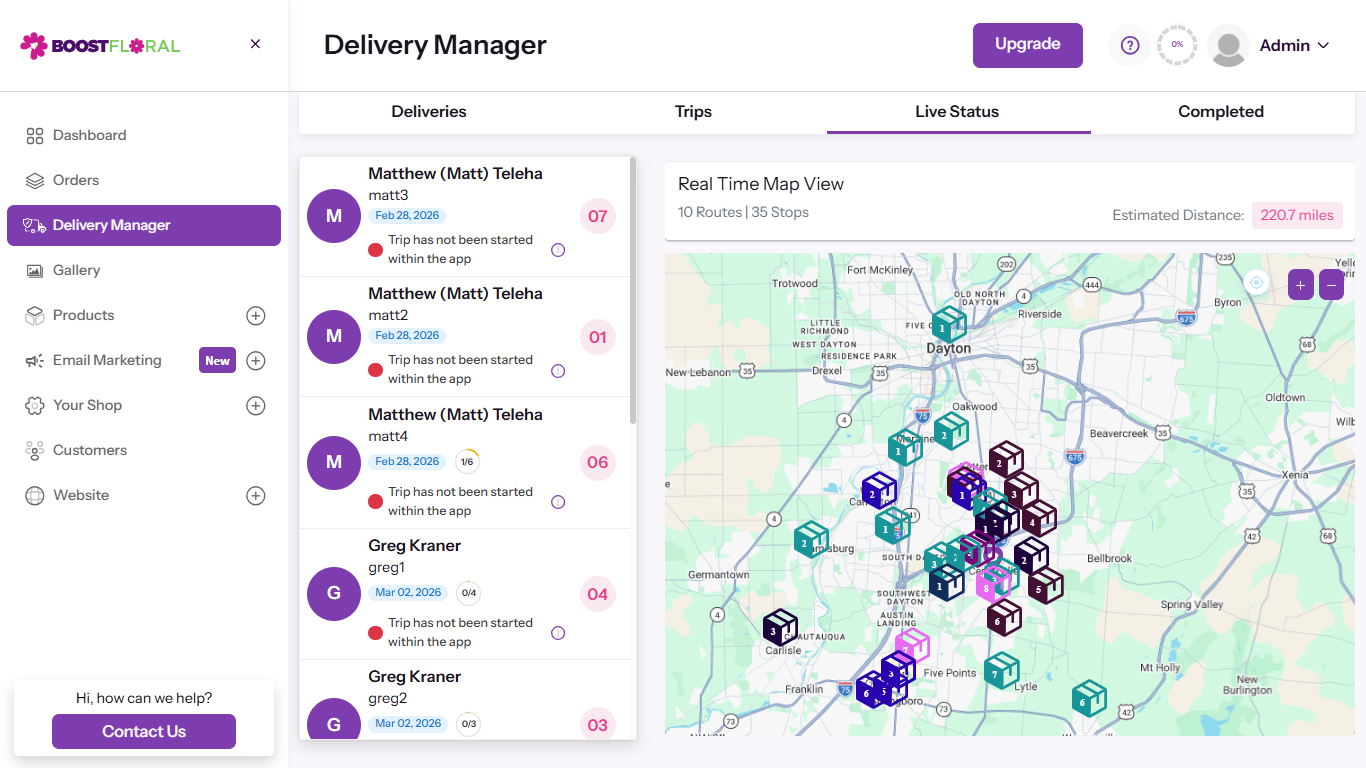Click the 220.7 miles estimated distance value

[1297, 215]
